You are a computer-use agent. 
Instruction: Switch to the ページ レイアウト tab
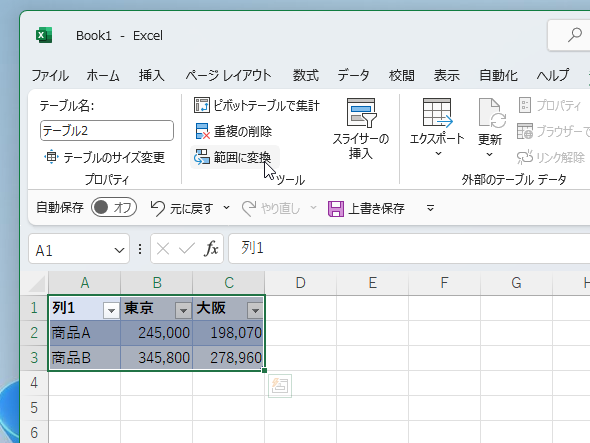[x=228, y=76]
